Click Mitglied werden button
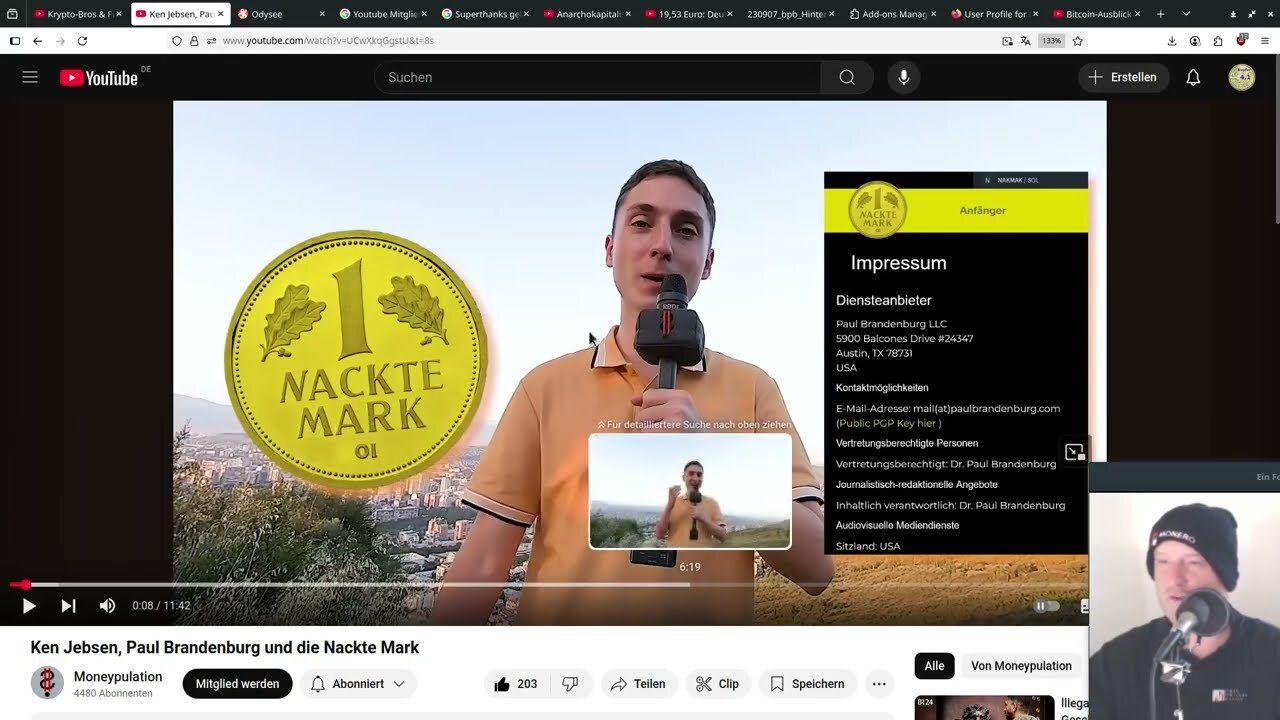 coord(237,684)
